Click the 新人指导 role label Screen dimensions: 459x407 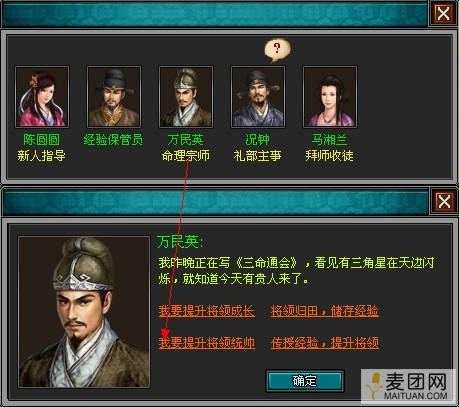tap(42, 156)
